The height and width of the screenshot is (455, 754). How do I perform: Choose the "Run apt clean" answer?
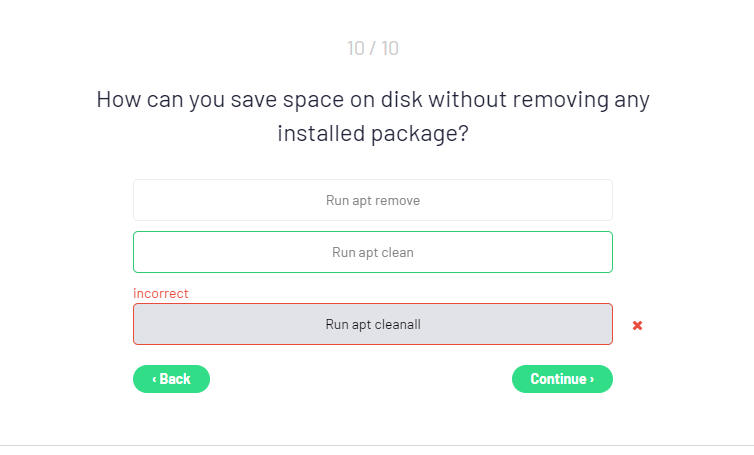(372, 252)
